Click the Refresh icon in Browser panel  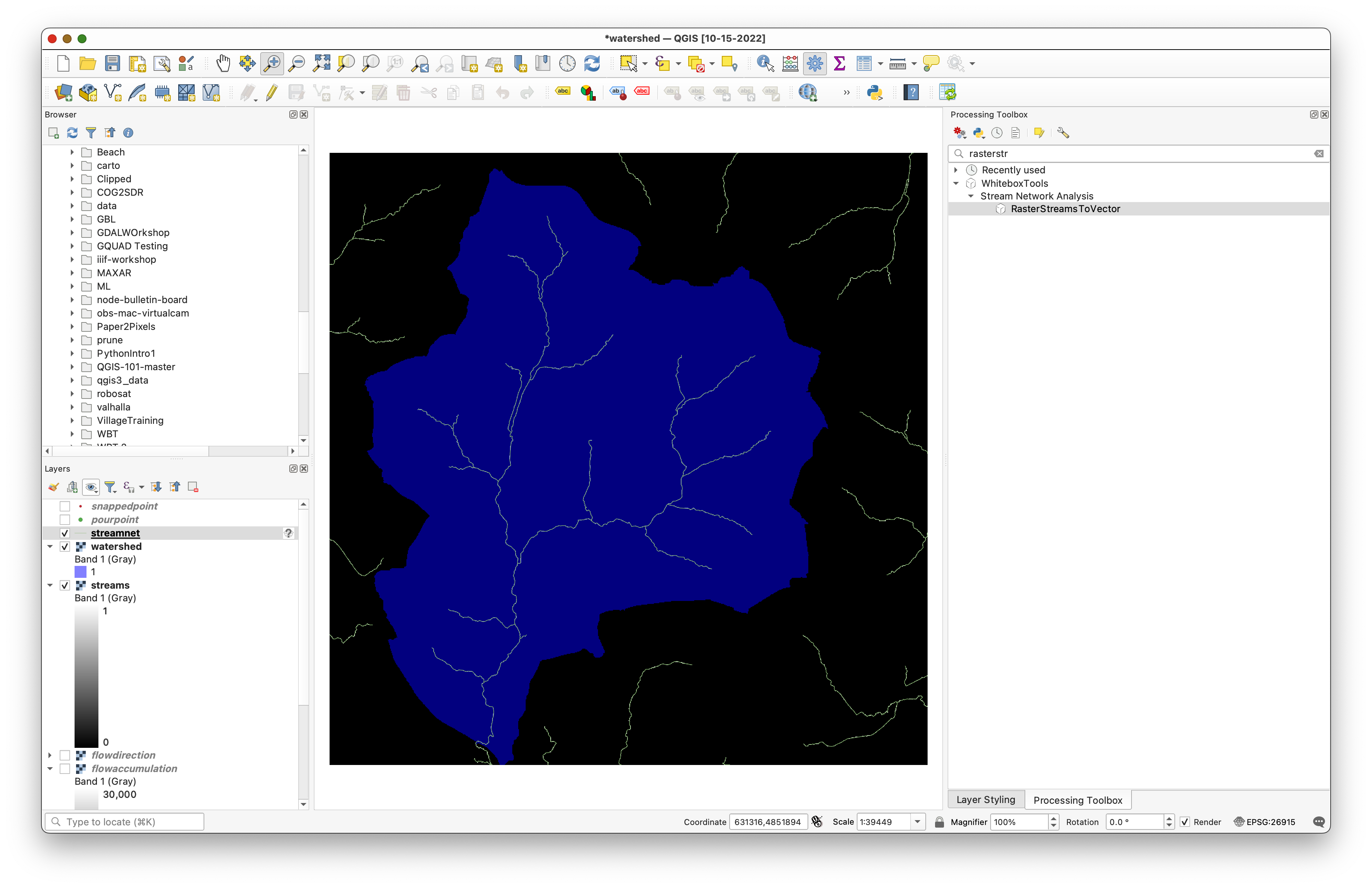72,133
